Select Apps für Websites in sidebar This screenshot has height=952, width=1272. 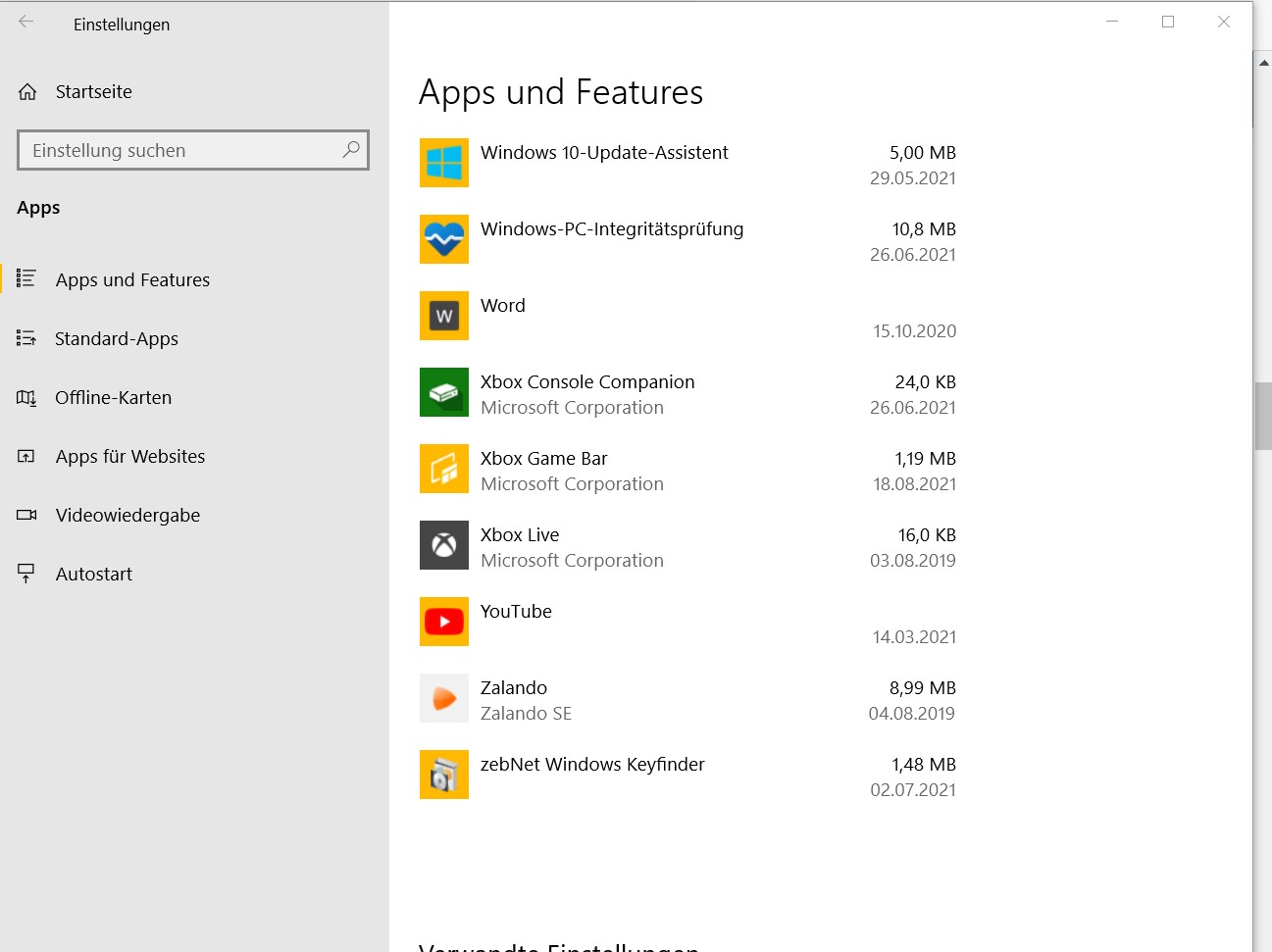tap(129, 457)
